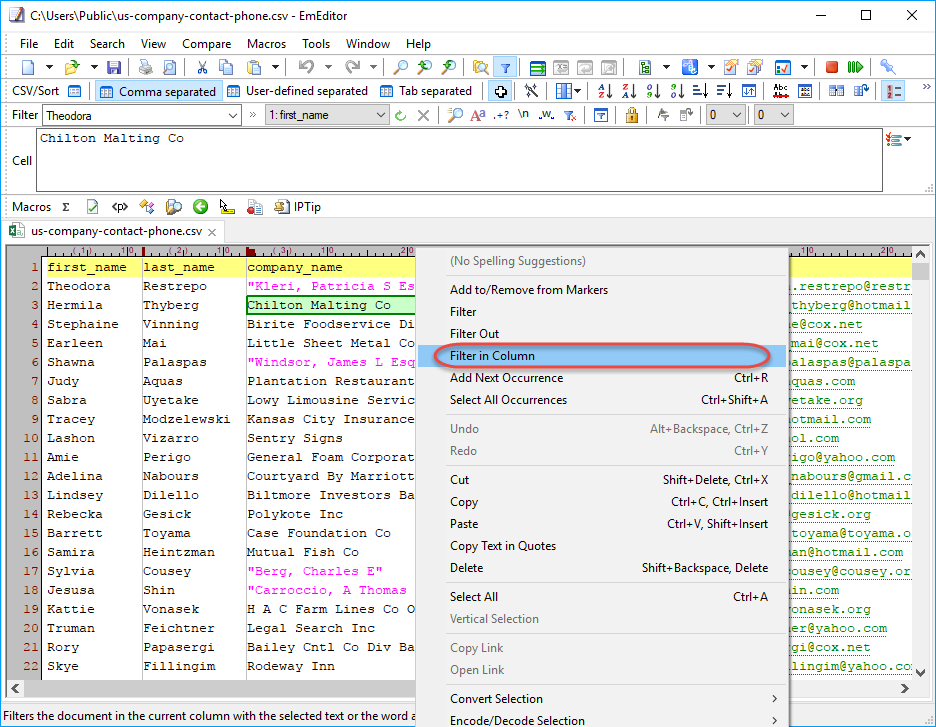936x727 pixels.
Task: Toggle the cell selection mode plus button
Action: point(500,91)
